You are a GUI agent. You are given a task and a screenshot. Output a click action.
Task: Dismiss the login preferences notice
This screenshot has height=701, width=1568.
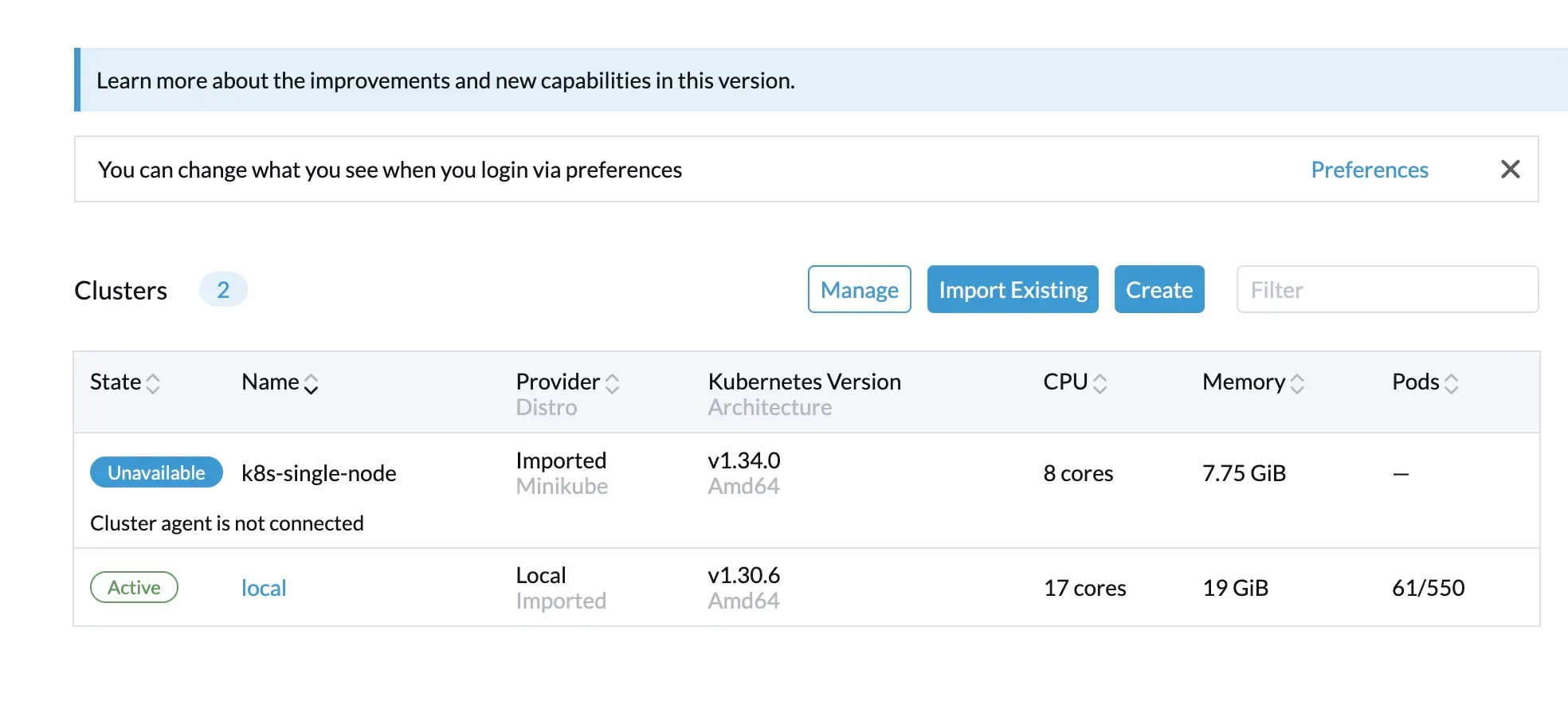1510,169
